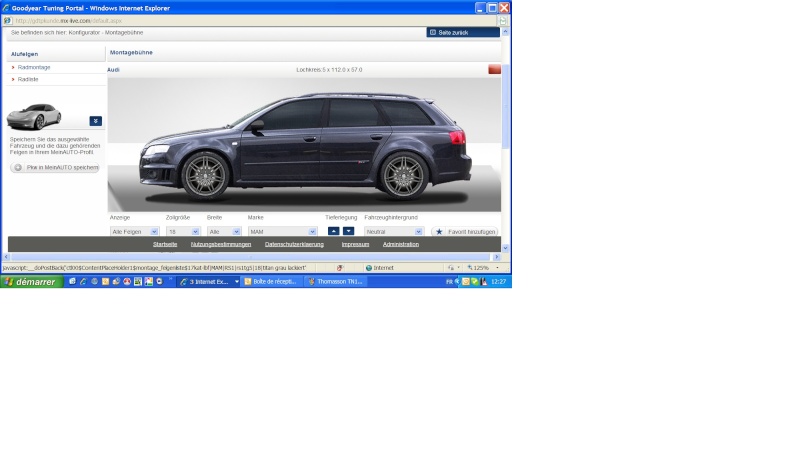Click the compatibility icon at address bar end
This screenshot has width=800, height=450.
(503, 21)
